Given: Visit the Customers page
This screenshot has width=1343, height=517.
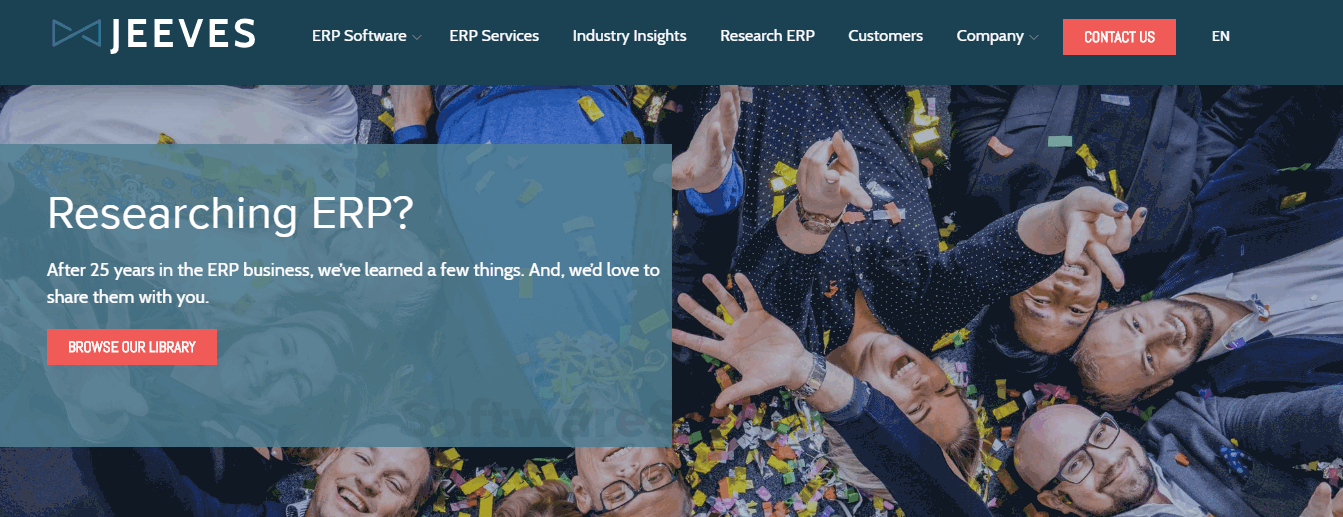Looking at the screenshot, I should click(885, 36).
